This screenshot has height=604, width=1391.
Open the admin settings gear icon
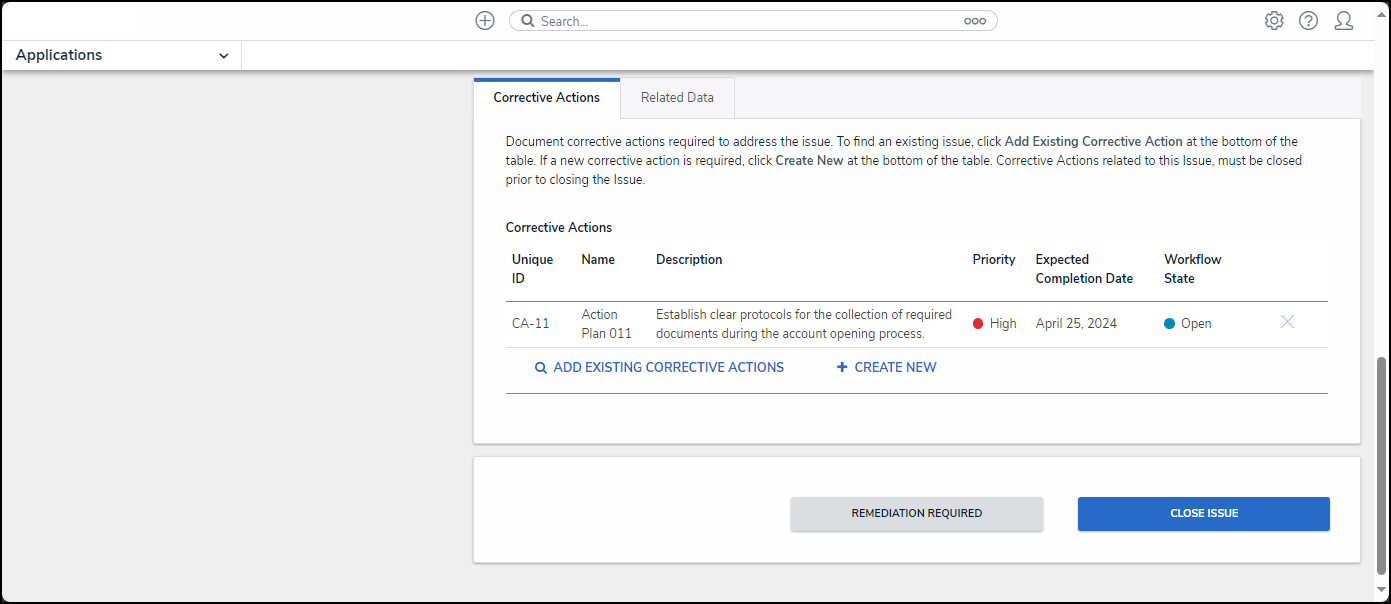(x=1274, y=21)
